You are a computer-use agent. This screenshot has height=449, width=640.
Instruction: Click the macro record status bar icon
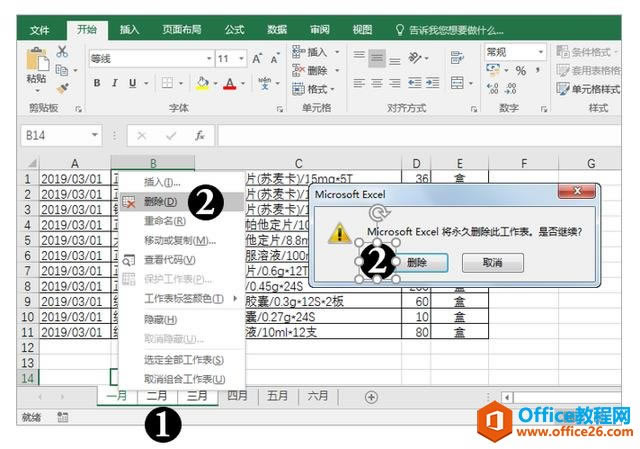tap(62, 417)
